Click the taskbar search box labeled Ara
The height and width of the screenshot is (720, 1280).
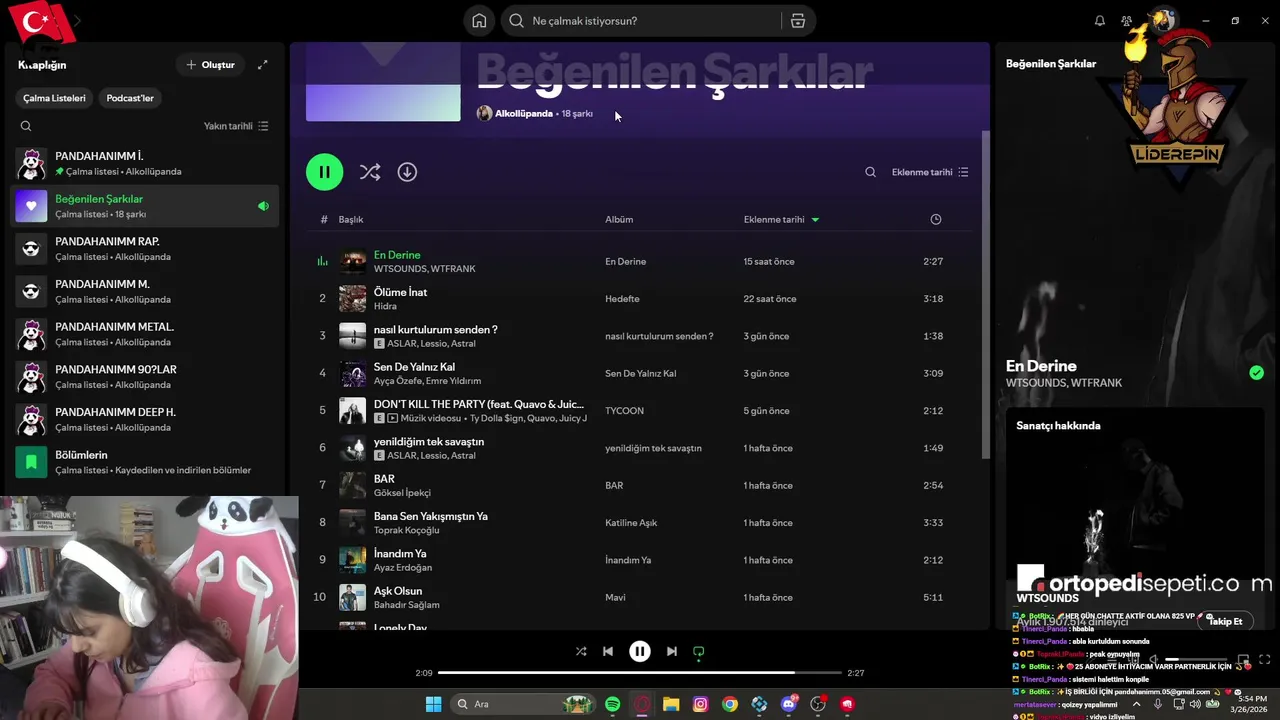[523, 704]
